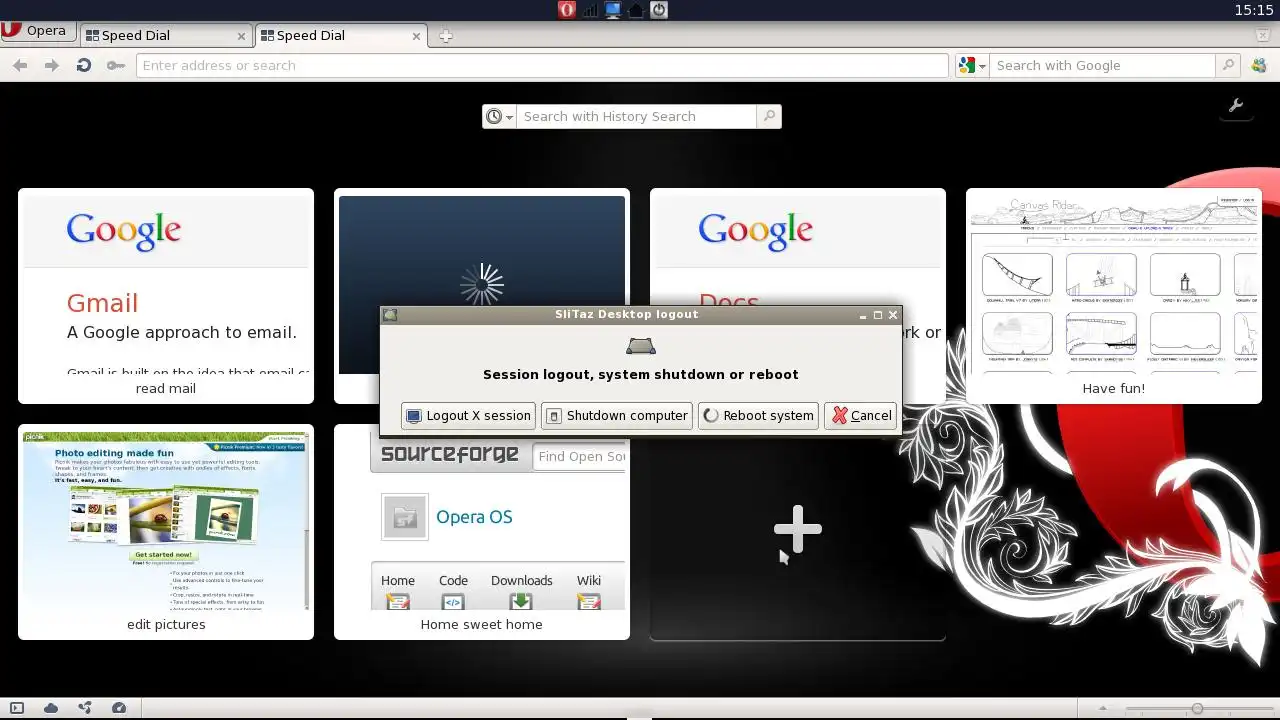Maximize the SliTaz Desktop logout dialog
The width and height of the screenshot is (1280, 720).
coord(878,315)
